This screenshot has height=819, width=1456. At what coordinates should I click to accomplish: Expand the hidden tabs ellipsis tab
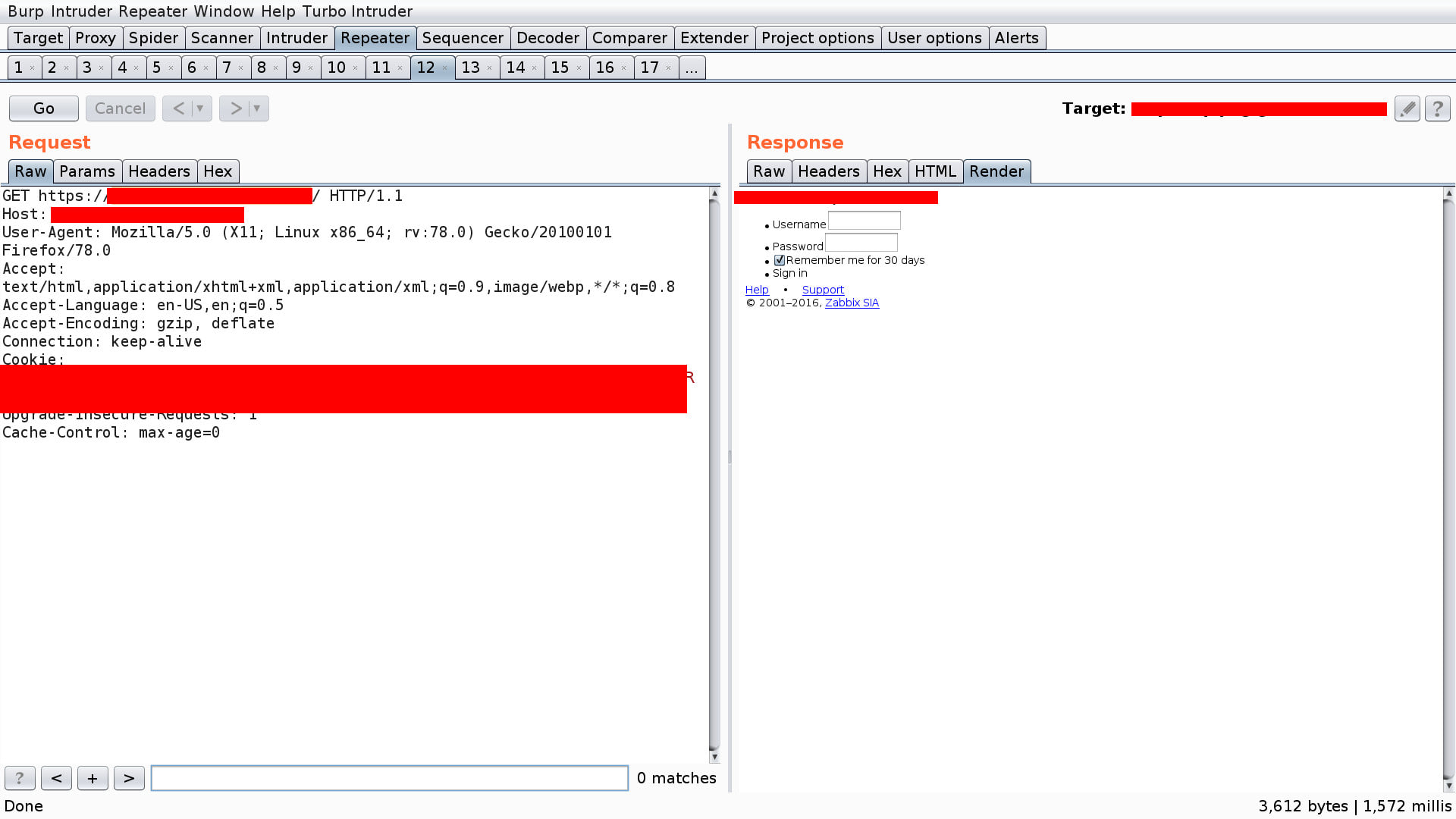[x=691, y=67]
